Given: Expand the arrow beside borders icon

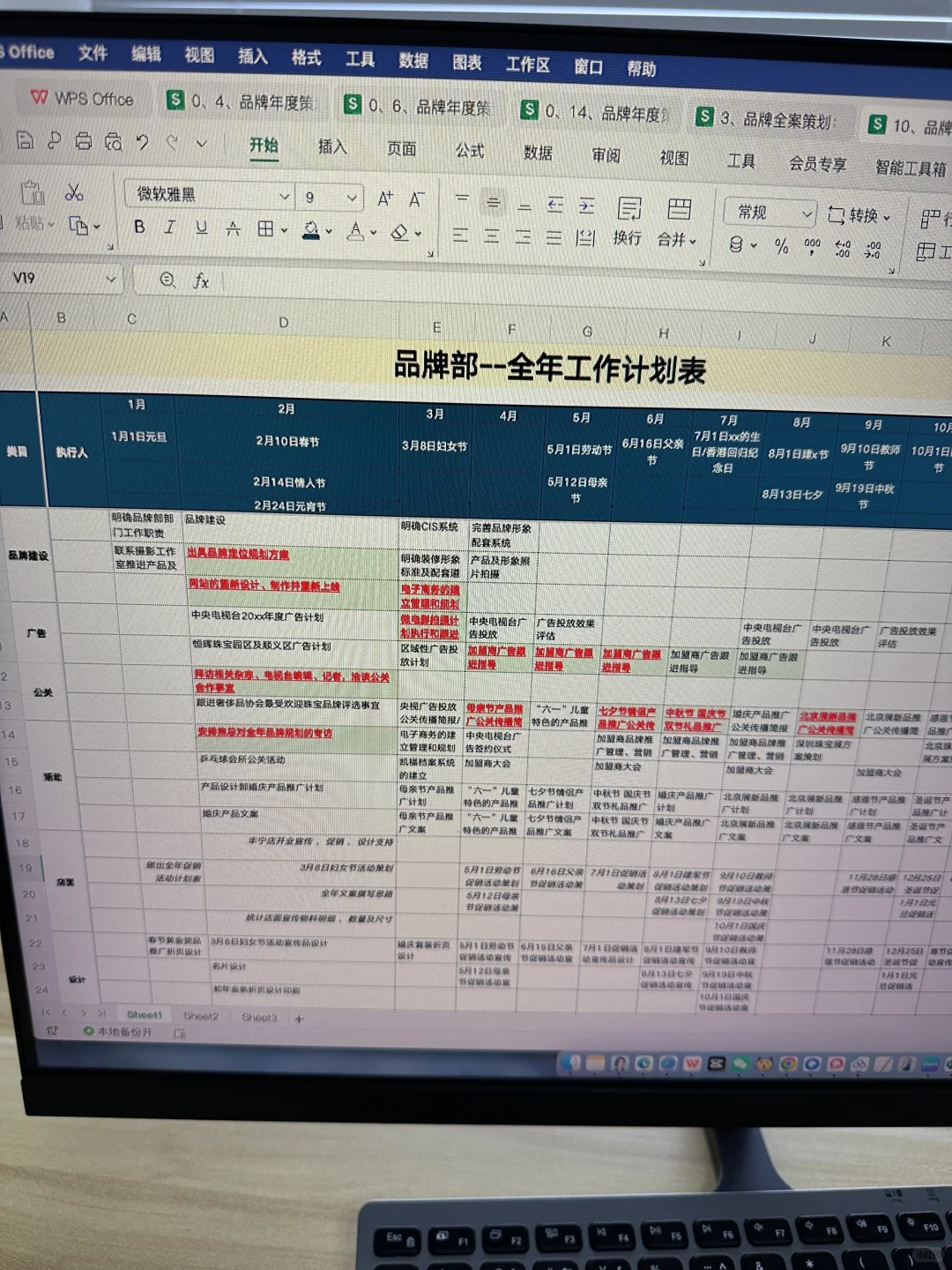Looking at the screenshot, I should pyautogui.click(x=284, y=229).
